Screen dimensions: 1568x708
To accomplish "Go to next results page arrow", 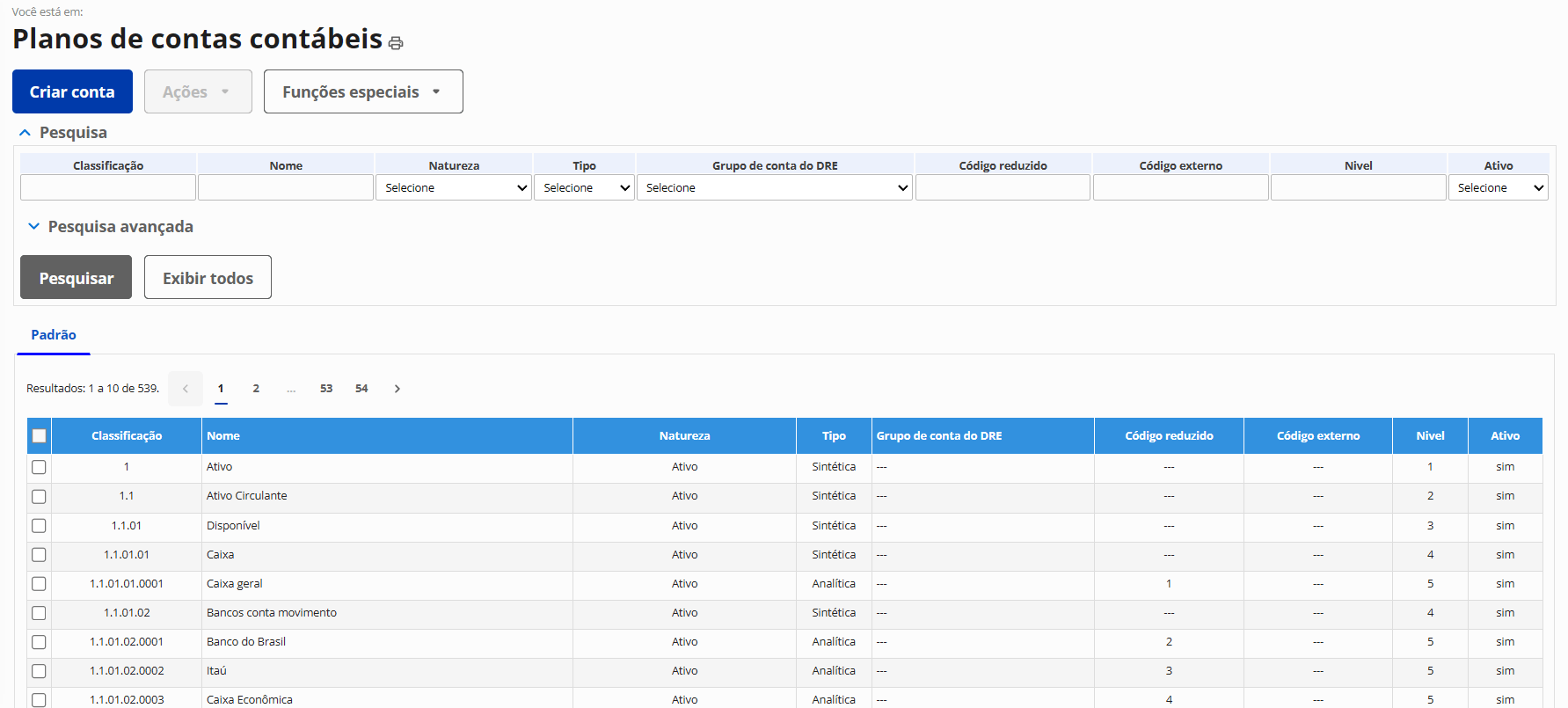I will pyautogui.click(x=397, y=389).
